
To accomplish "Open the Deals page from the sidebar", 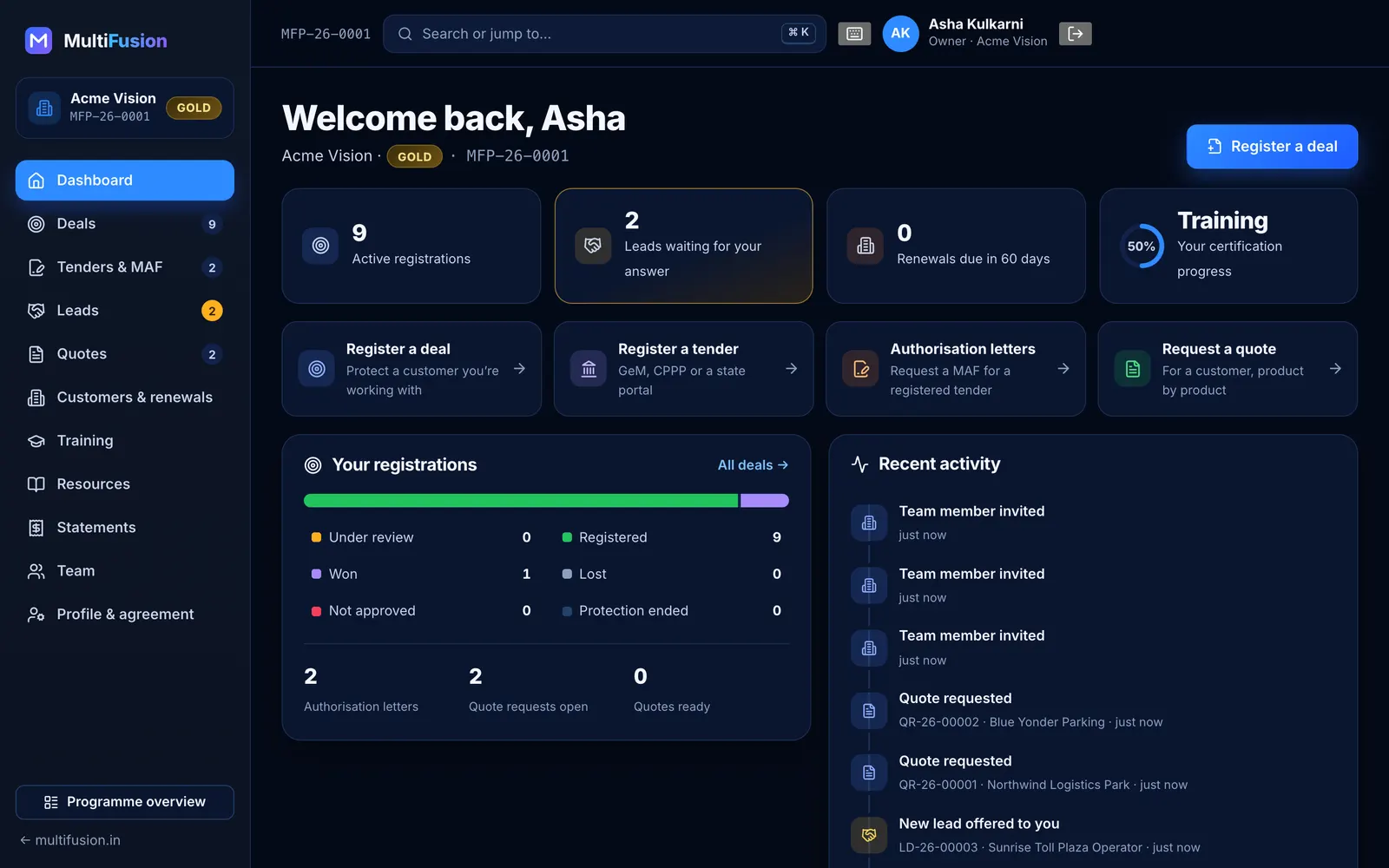I will pos(124,224).
